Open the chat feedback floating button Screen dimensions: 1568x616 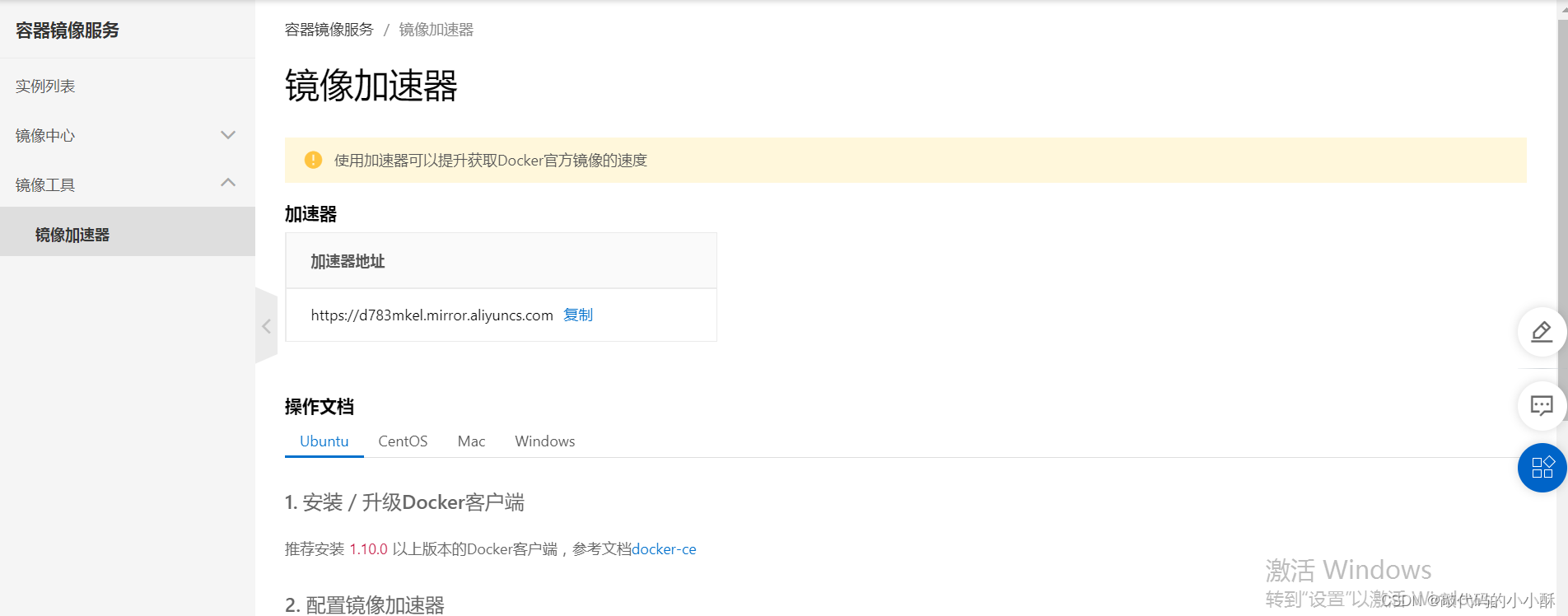click(1542, 405)
